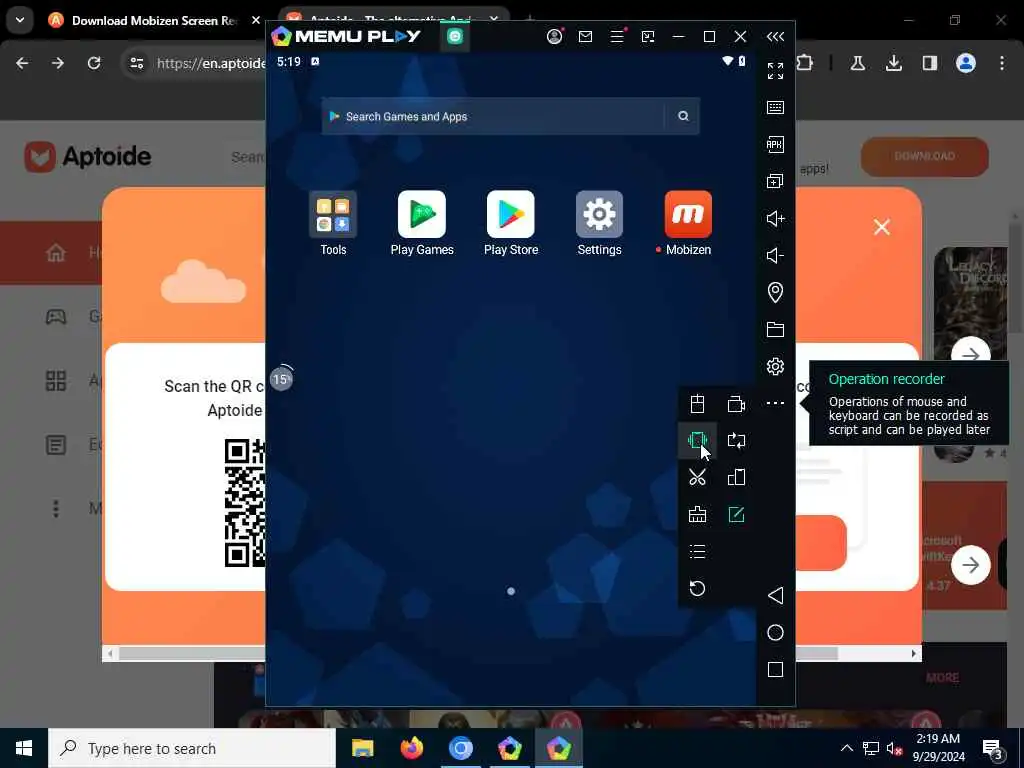The width and height of the screenshot is (1024, 768).
Task: Open the MEmu keymapping keyboard icon
Action: 775,108
